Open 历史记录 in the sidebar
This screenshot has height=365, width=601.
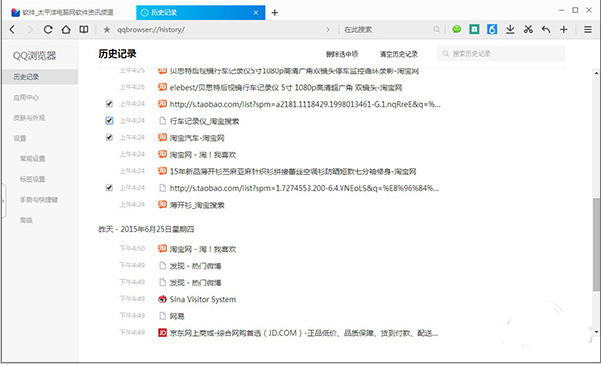(40, 77)
